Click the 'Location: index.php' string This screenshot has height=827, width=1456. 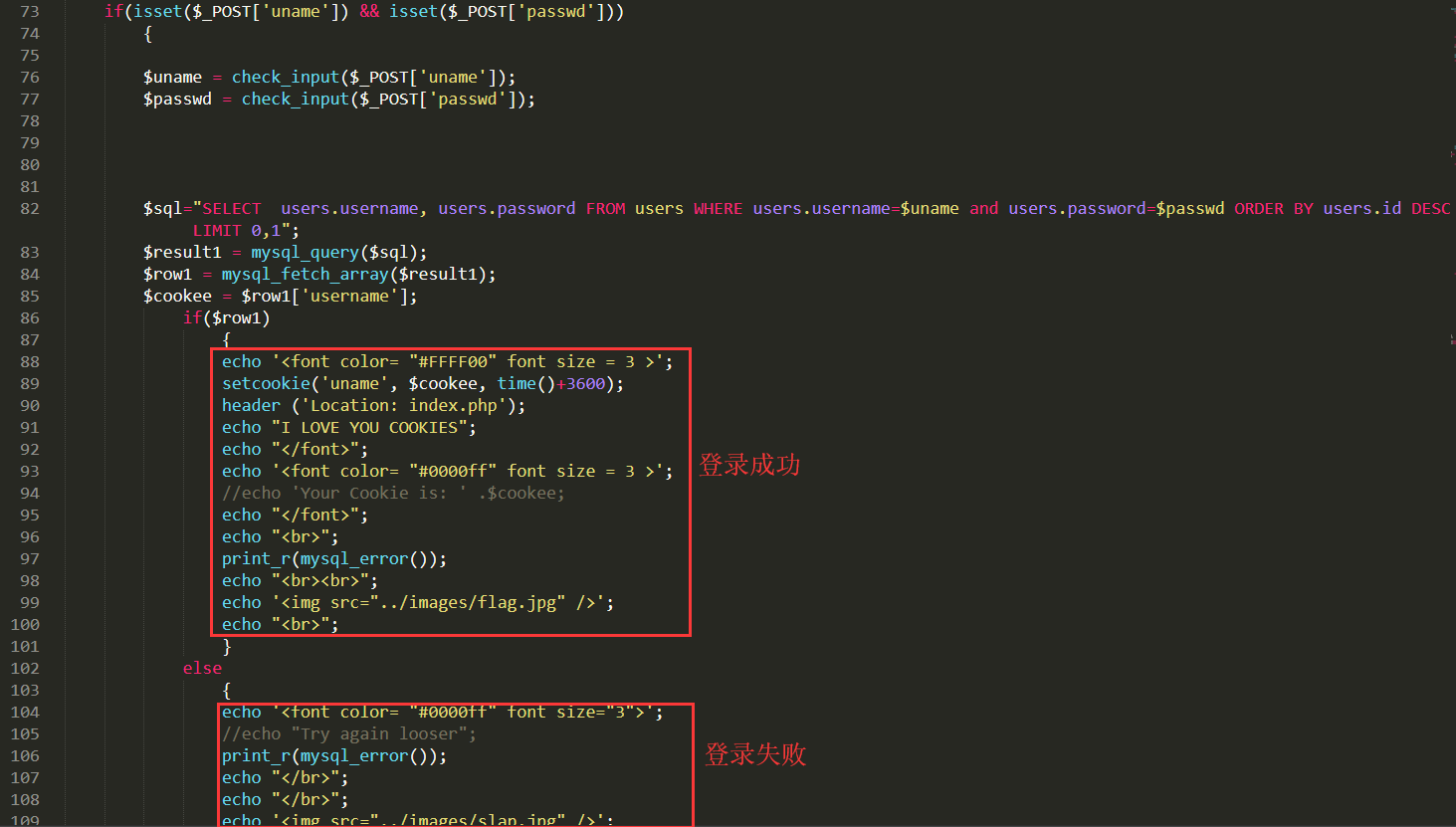coord(404,406)
